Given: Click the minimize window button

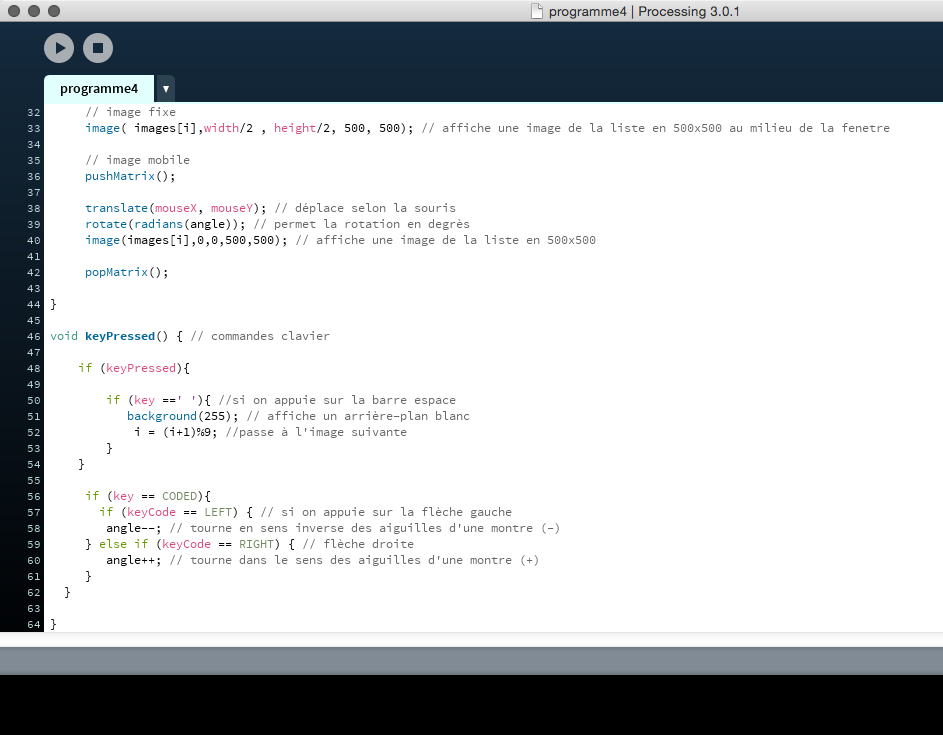Looking at the screenshot, I should tap(34, 11).
